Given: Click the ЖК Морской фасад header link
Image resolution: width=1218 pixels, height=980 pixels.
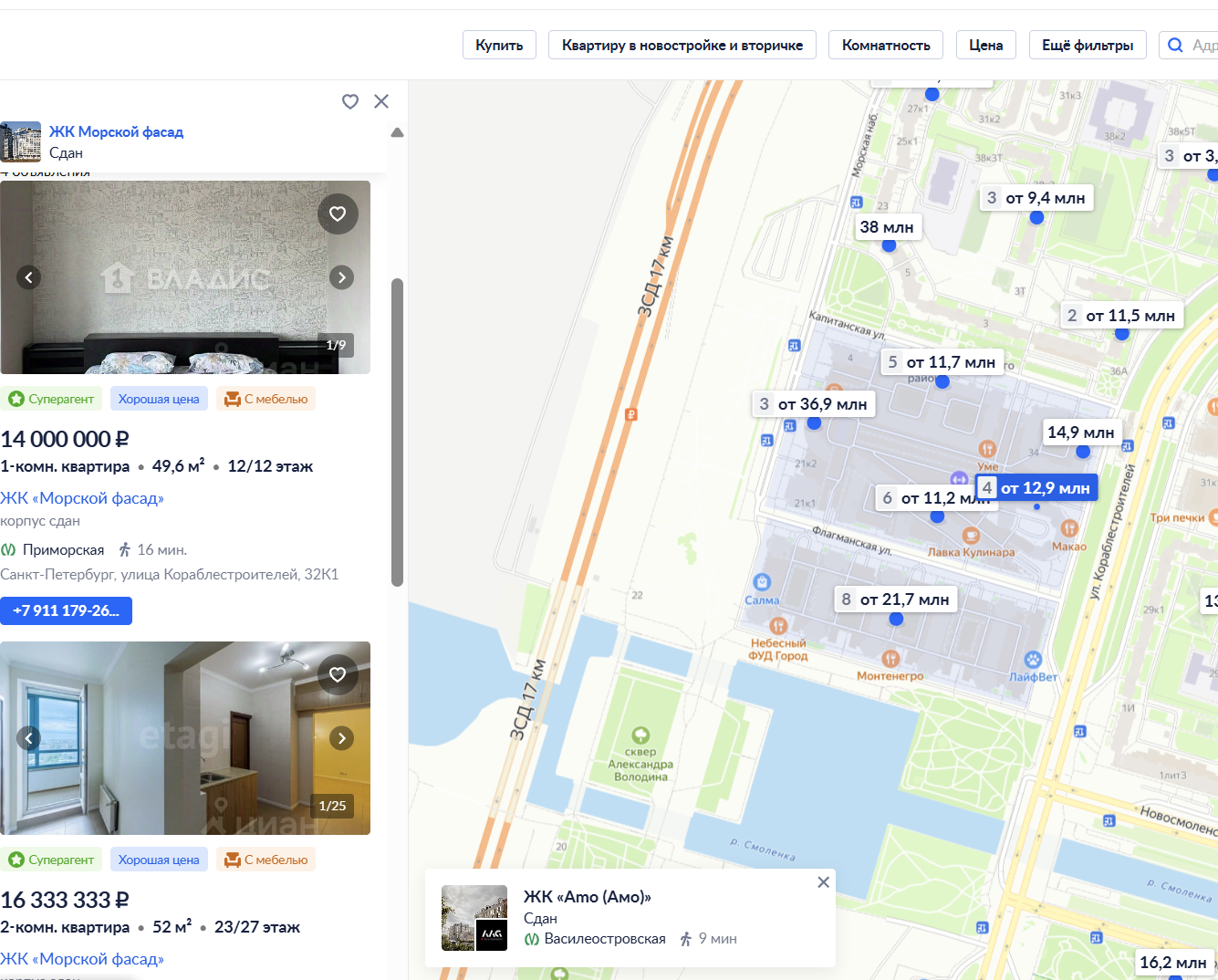Looking at the screenshot, I should click(x=116, y=131).
